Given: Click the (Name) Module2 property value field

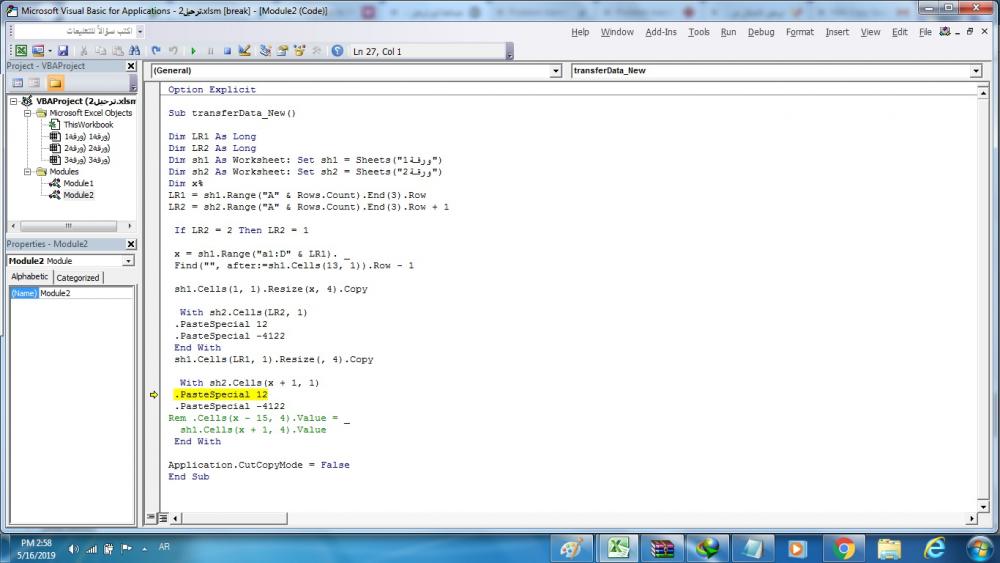Looking at the screenshot, I should point(86,293).
